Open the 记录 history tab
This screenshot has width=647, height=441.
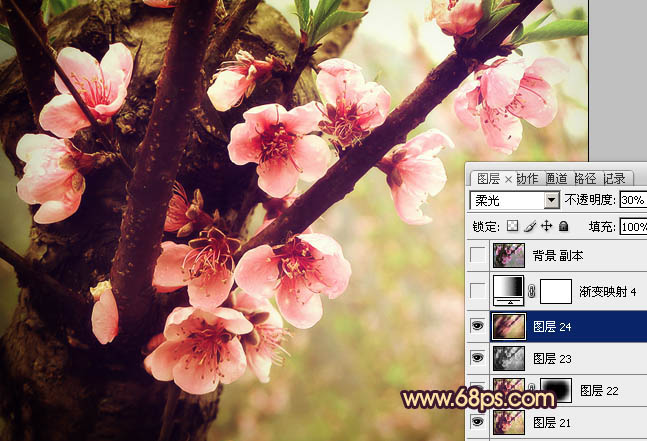click(614, 178)
